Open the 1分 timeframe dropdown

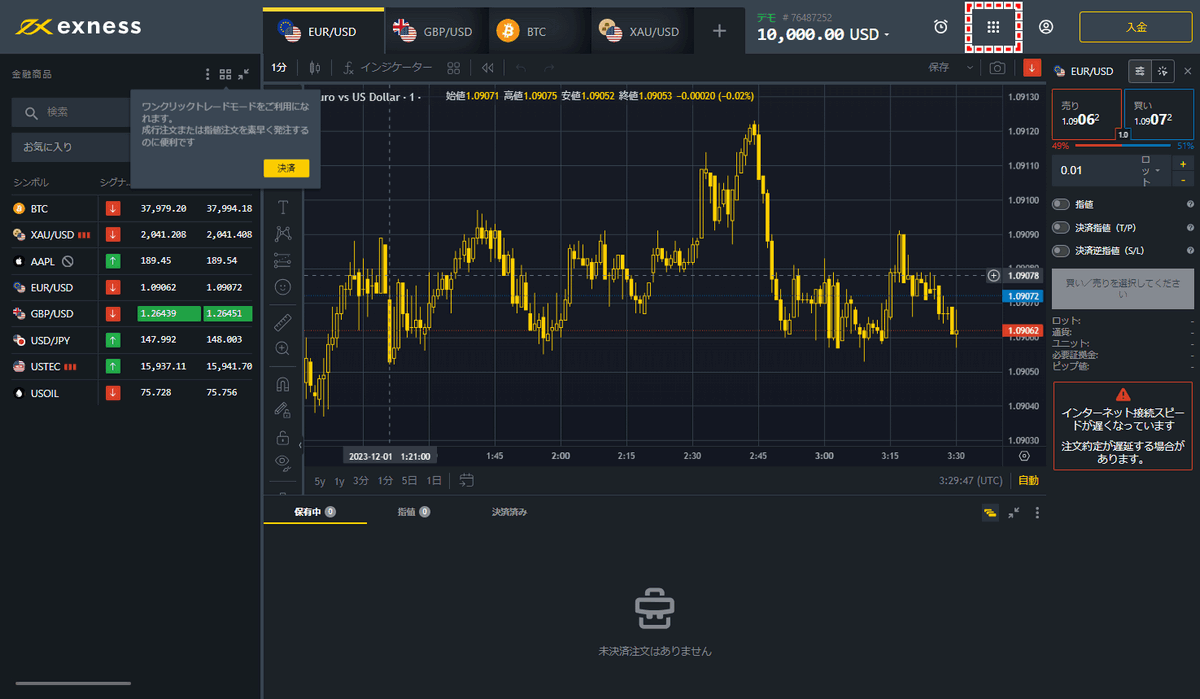coord(280,68)
